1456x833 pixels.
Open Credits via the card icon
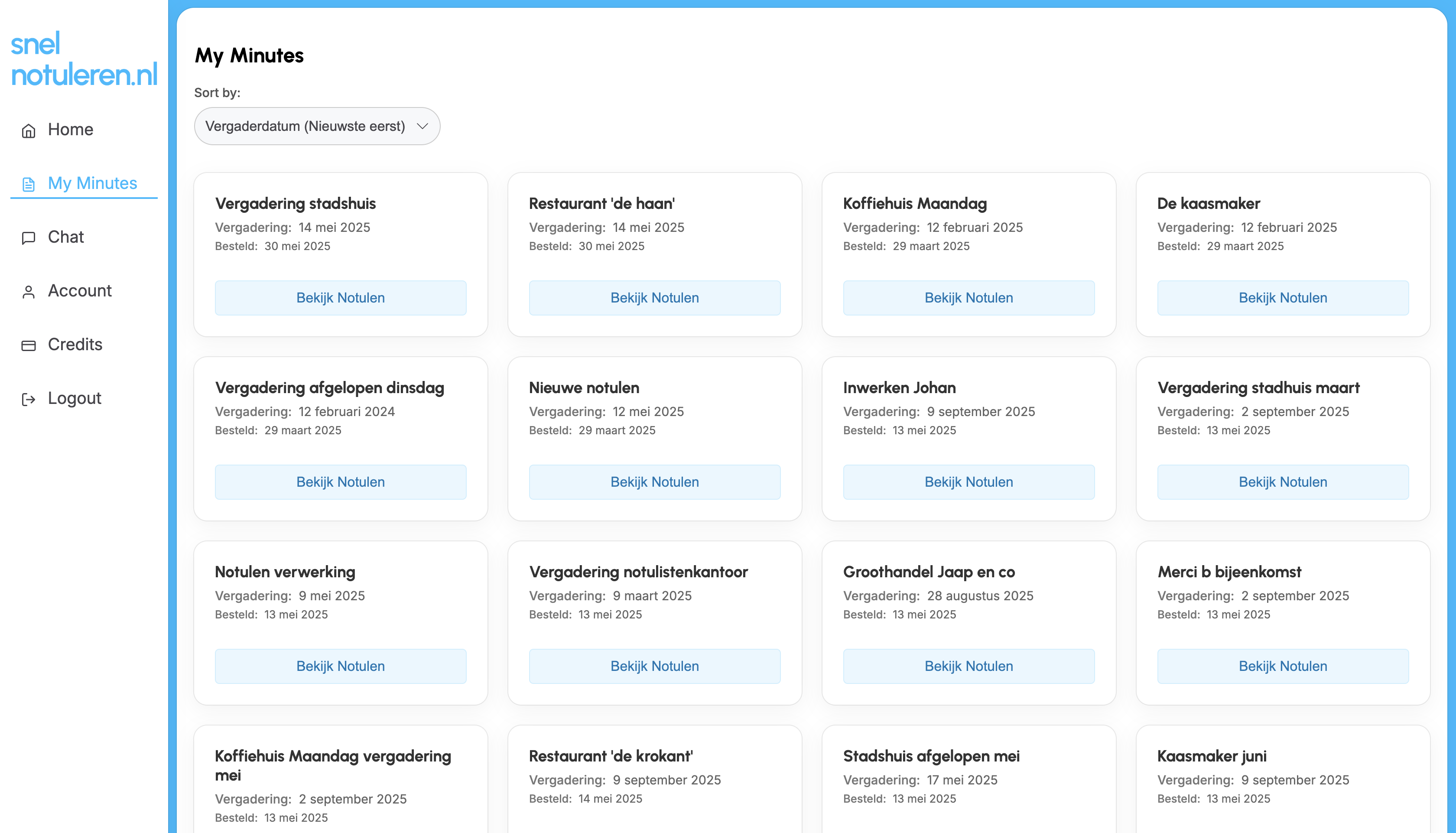[29, 345]
